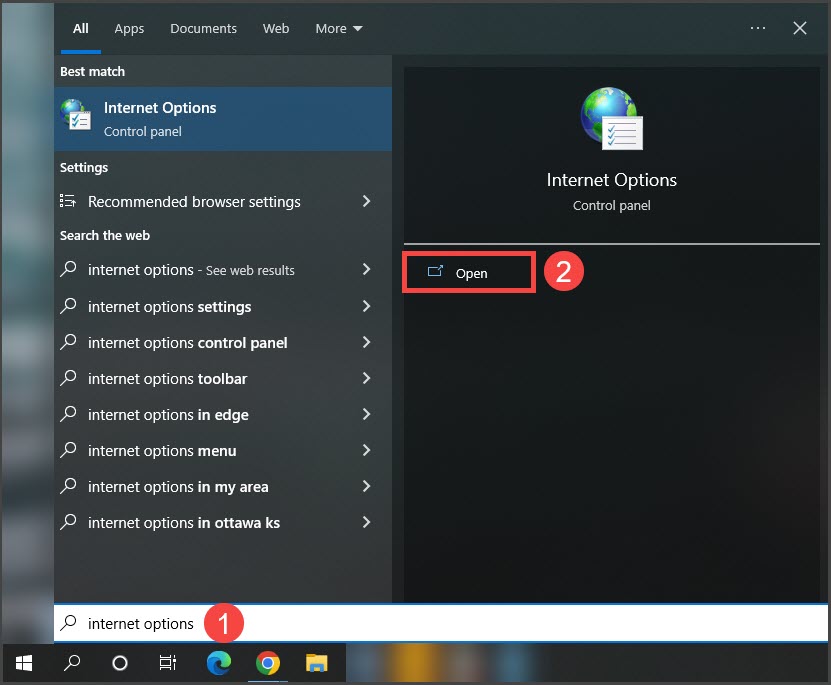The image size is (831, 685).
Task: Expand arrow for 'internet options settings'
Action: coord(366,306)
